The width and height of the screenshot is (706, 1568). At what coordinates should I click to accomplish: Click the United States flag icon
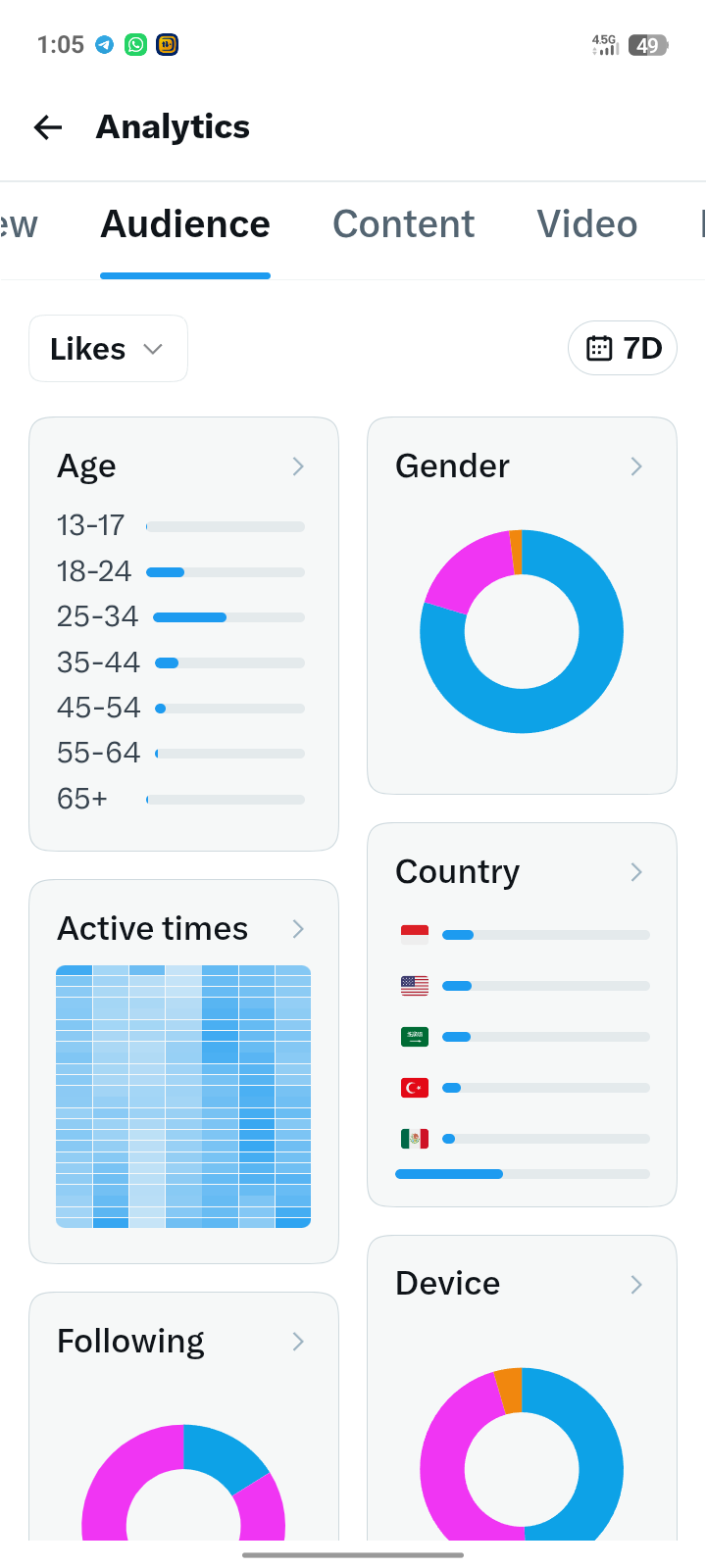point(415,986)
